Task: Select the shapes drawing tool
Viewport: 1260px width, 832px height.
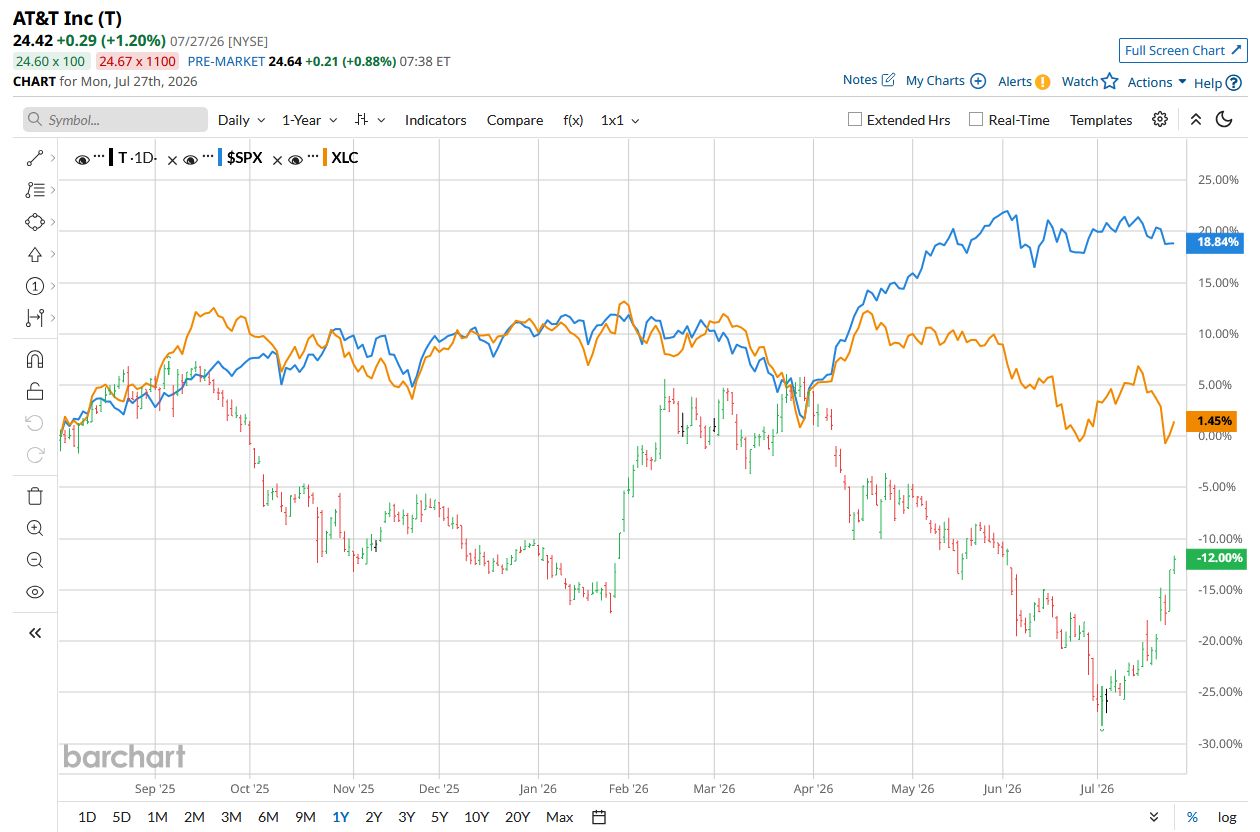Action: tap(35, 222)
